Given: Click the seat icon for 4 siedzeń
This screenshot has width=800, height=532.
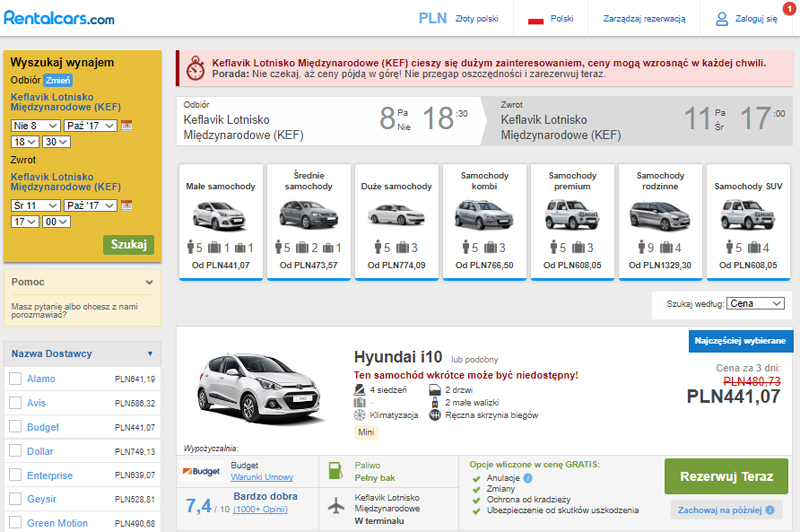Looking at the screenshot, I should (360, 390).
